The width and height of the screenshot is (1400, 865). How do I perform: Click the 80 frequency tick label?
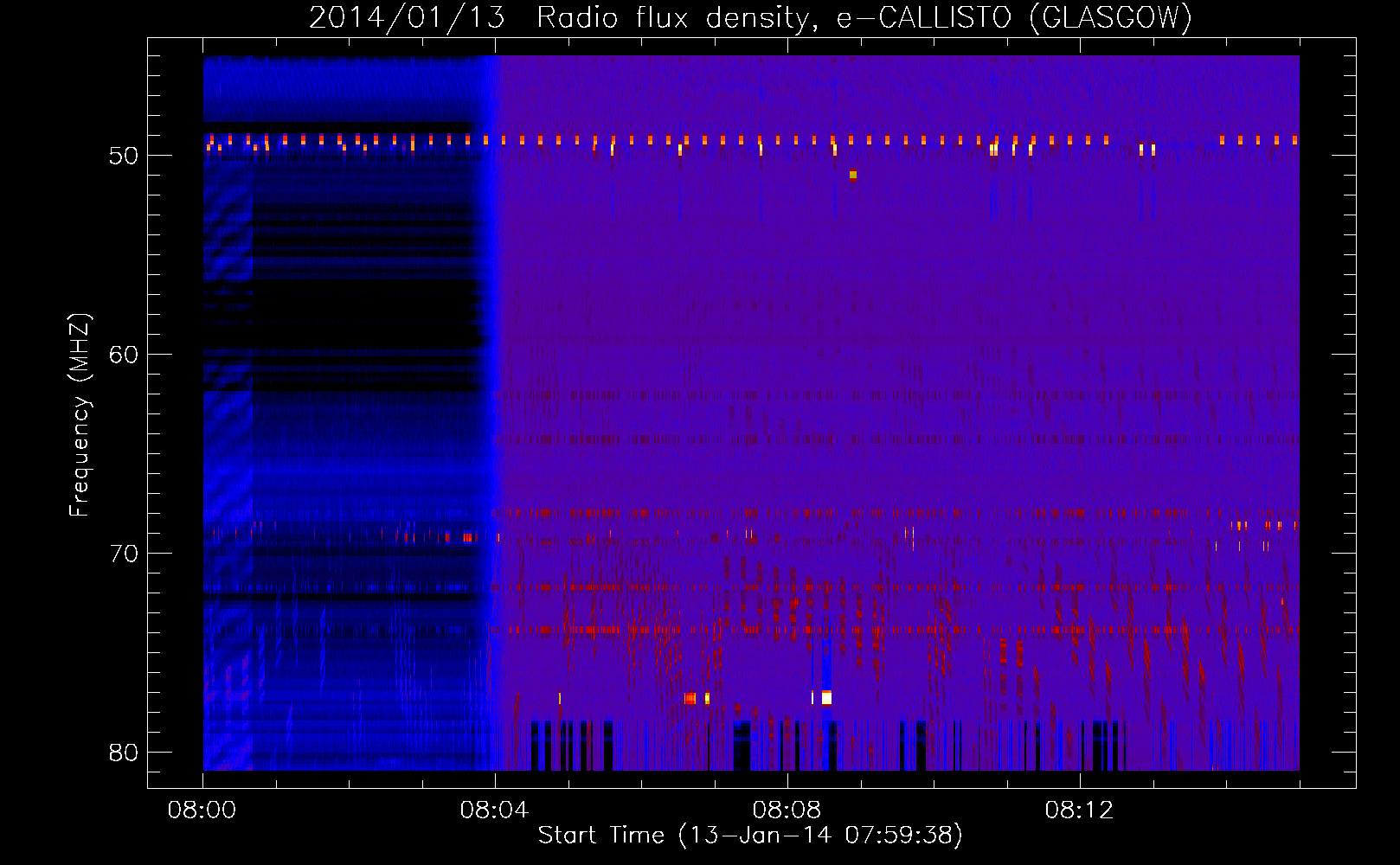coord(124,753)
